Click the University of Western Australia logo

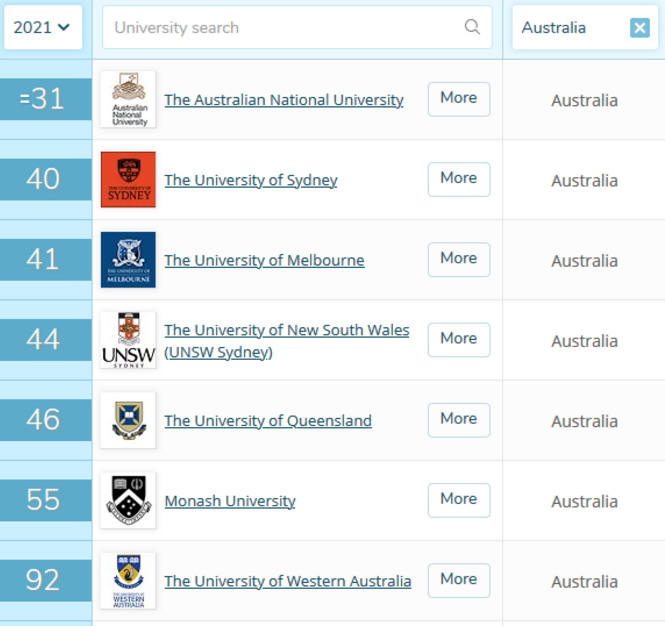pyautogui.click(x=128, y=580)
